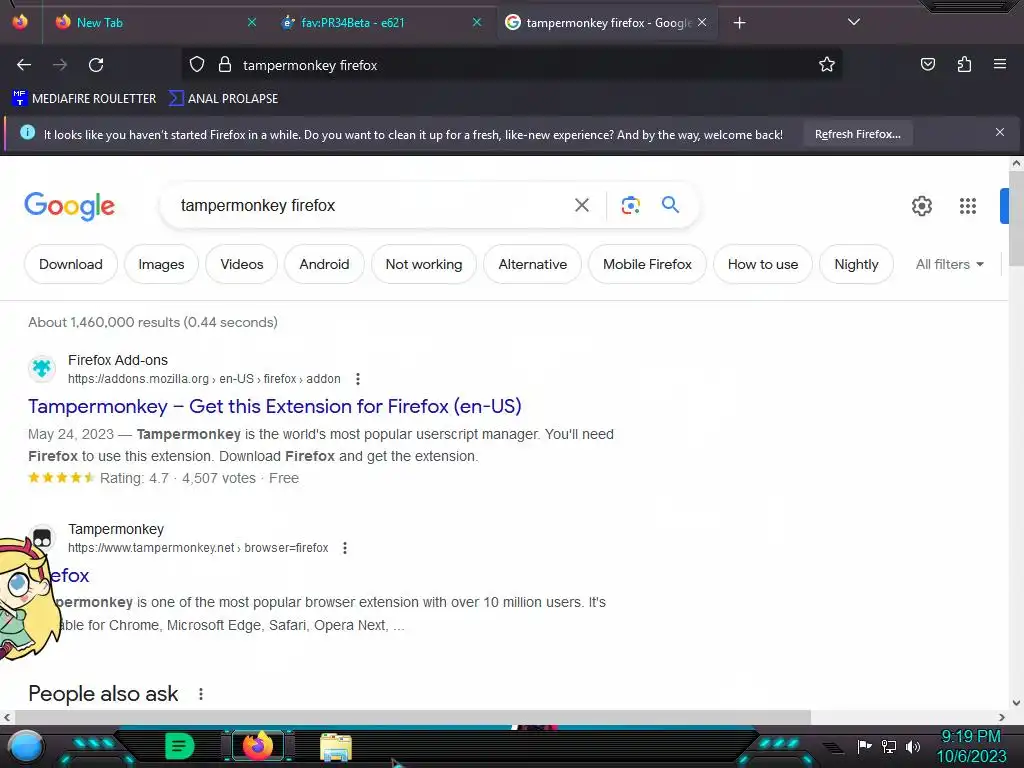Viewport: 1024px width, 768px height.
Task: Open the tracking protection shield icon
Action: click(x=197, y=65)
